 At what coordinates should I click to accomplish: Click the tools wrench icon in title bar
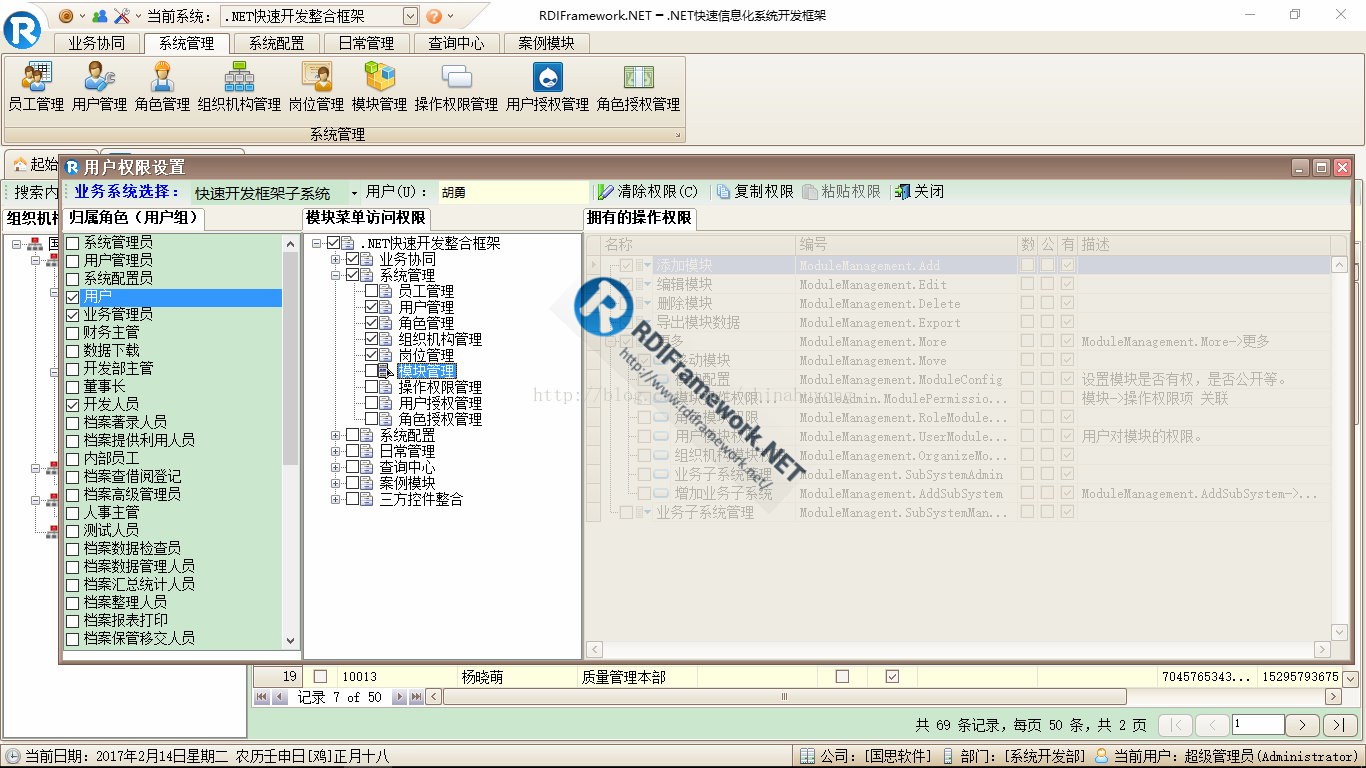tap(122, 16)
